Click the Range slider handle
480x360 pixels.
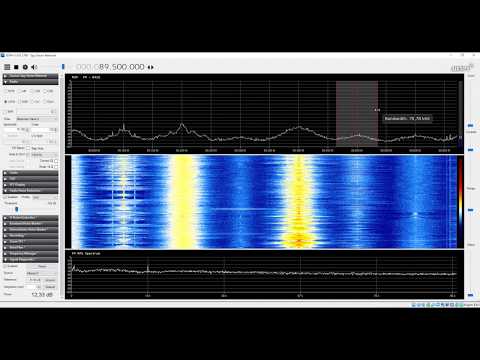(x=471, y=210)
